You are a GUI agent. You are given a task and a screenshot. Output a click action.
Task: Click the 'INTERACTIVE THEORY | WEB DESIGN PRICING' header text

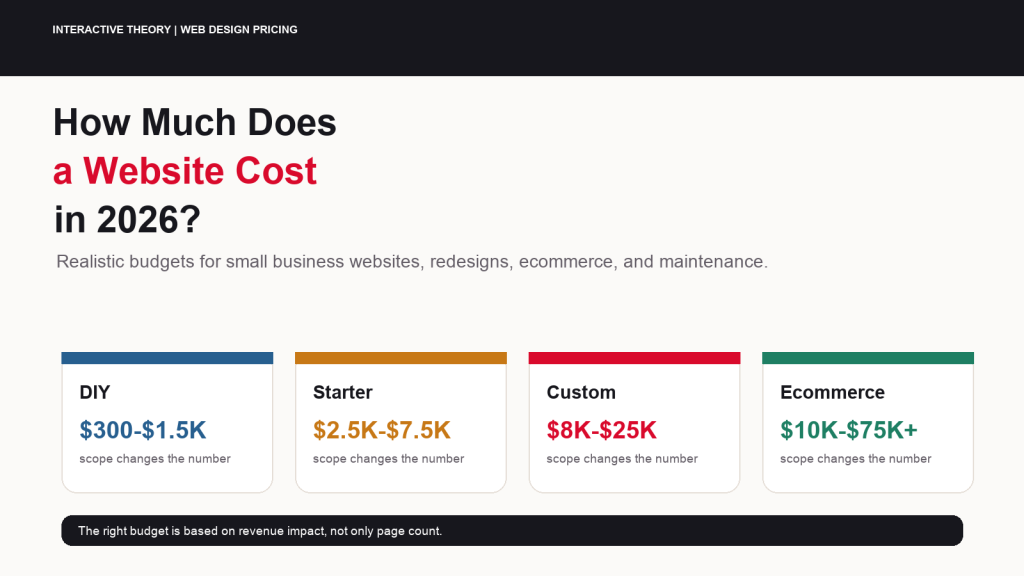click(175, 29)
